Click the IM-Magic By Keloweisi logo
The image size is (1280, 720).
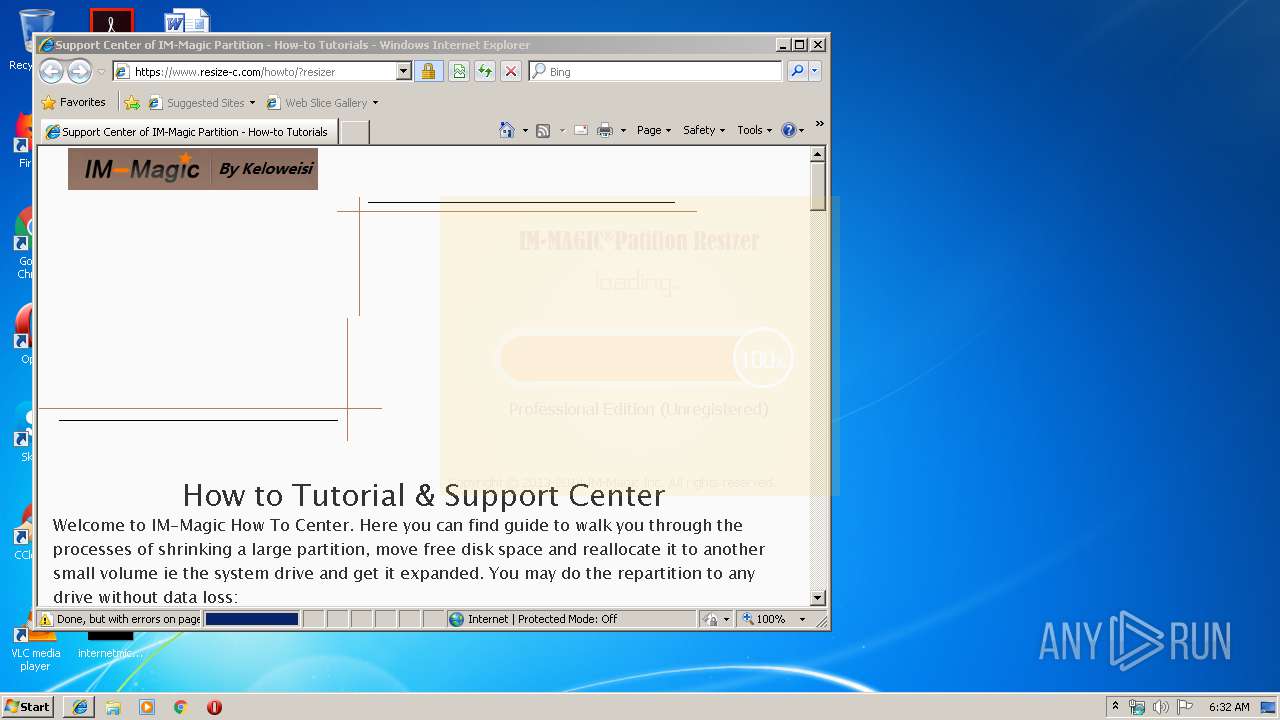[x=193, y=169]
